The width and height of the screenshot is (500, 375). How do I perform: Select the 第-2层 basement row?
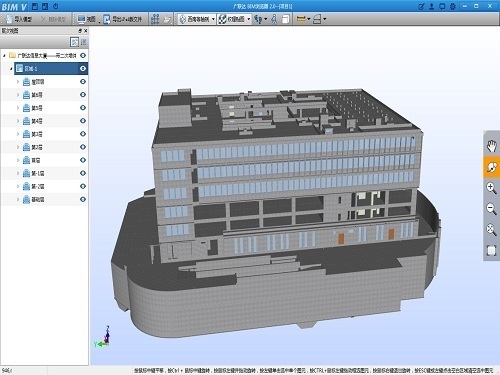tap(45, 186)
